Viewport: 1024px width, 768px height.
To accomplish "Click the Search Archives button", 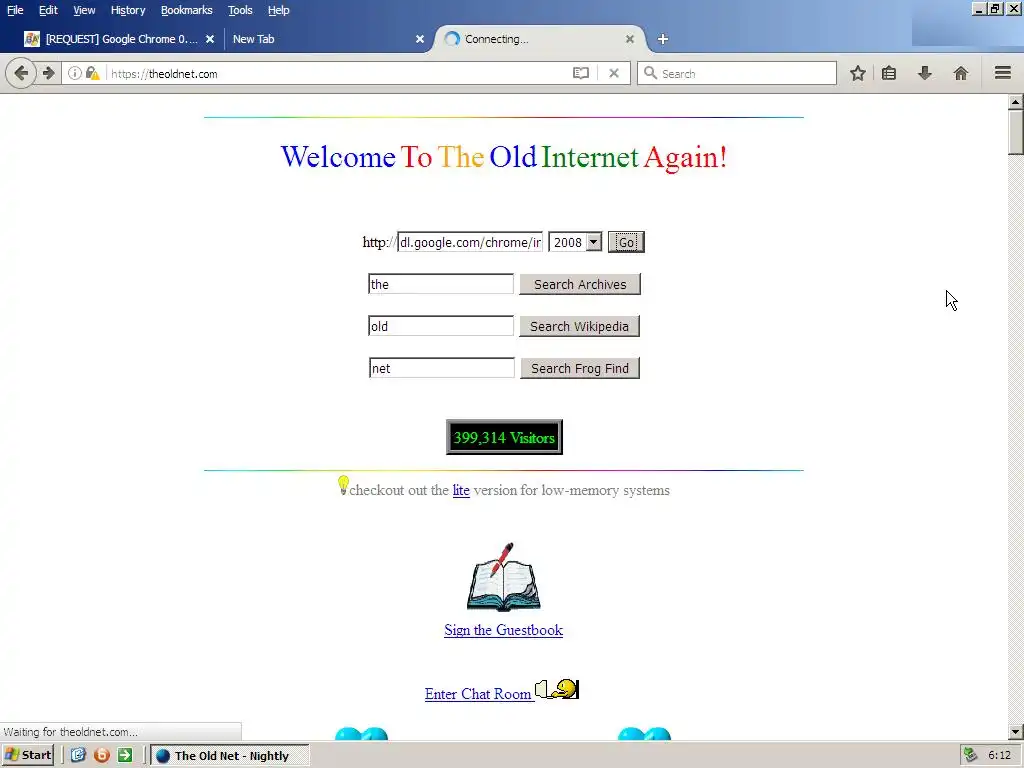I will (x=580, y=284).
